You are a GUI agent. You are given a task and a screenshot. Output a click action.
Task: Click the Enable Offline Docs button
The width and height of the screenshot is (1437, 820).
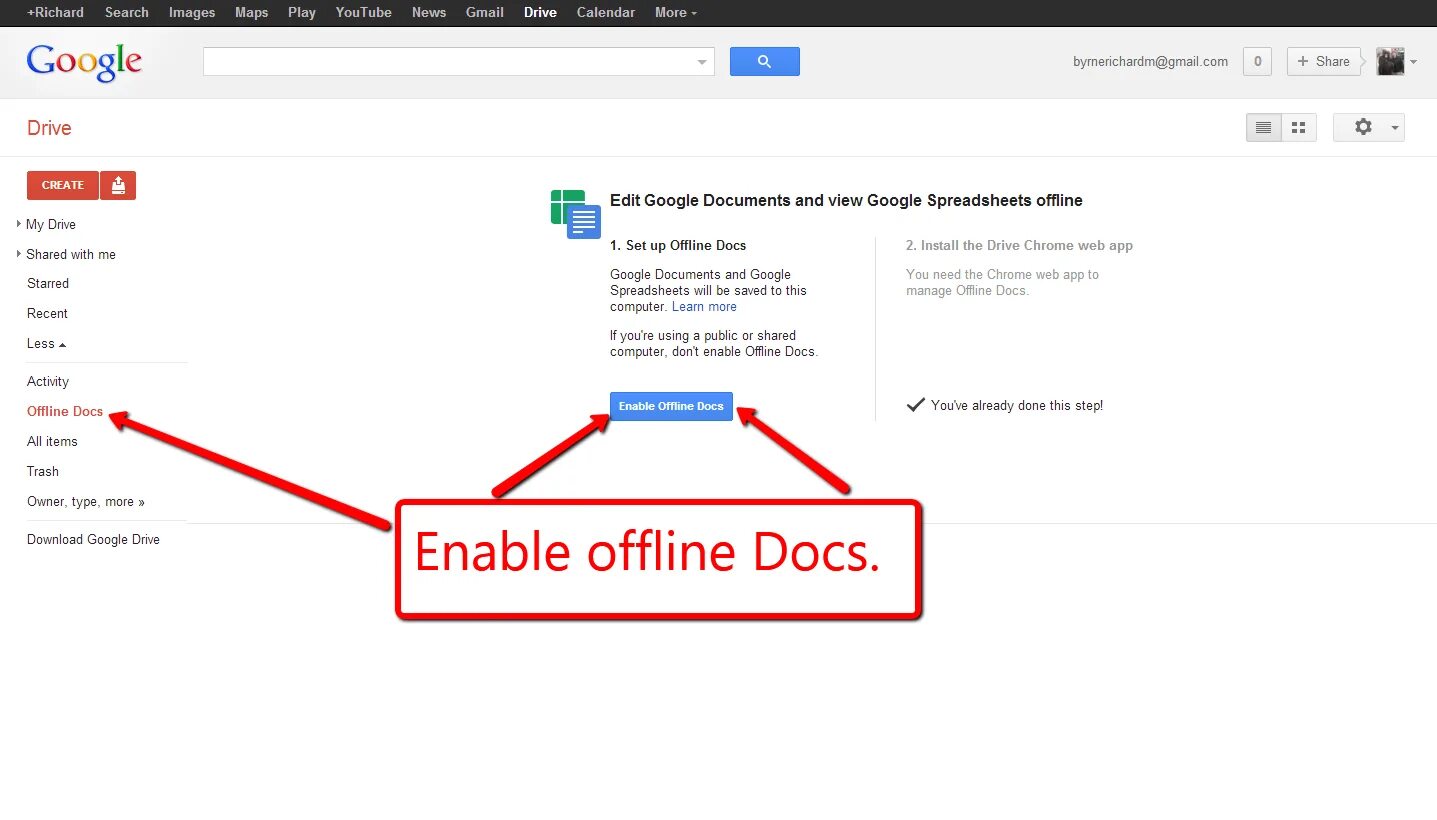(671, 406)
